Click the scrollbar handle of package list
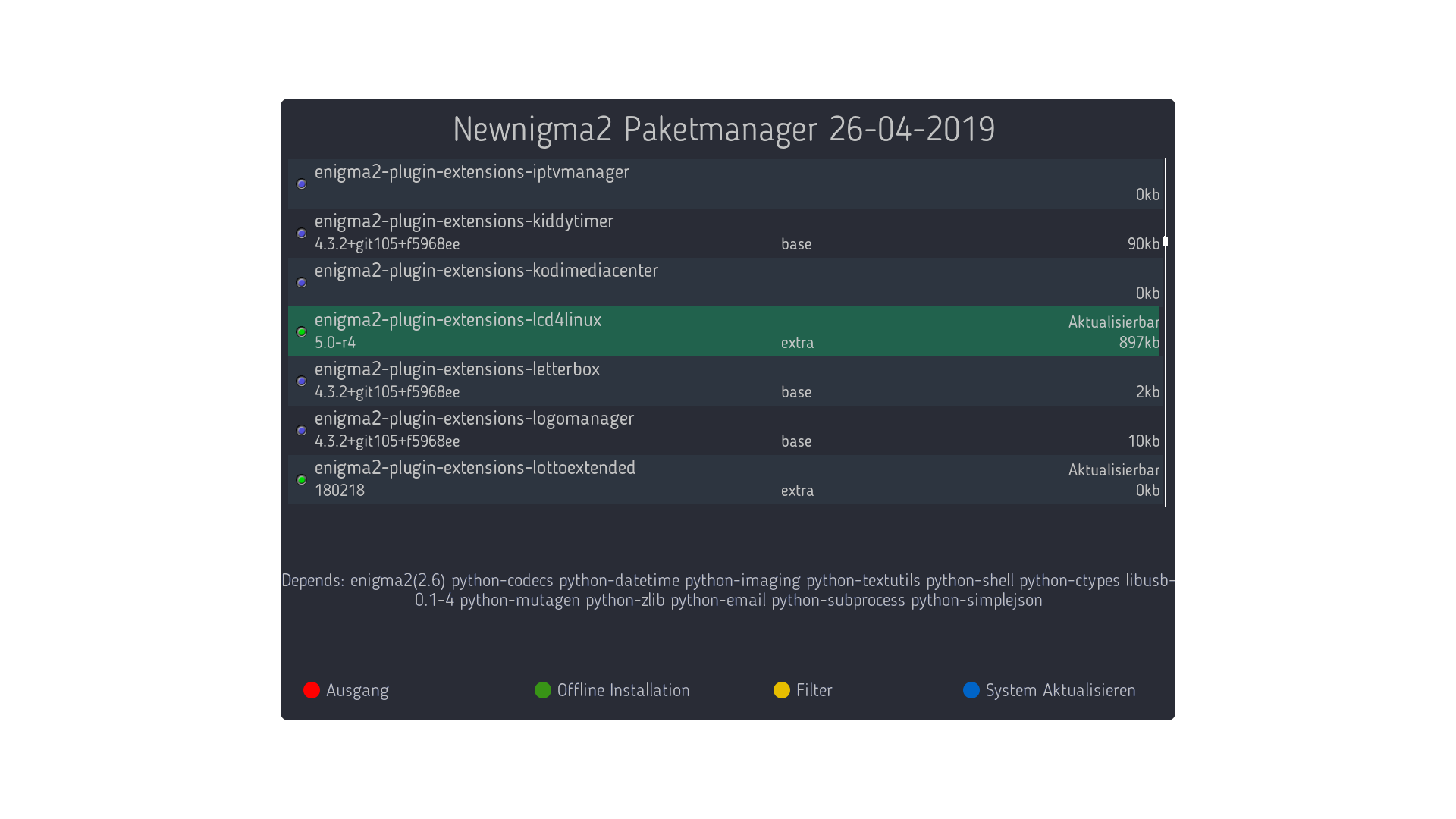This screenshot has width=1456, height=819. coord(1165,241)
